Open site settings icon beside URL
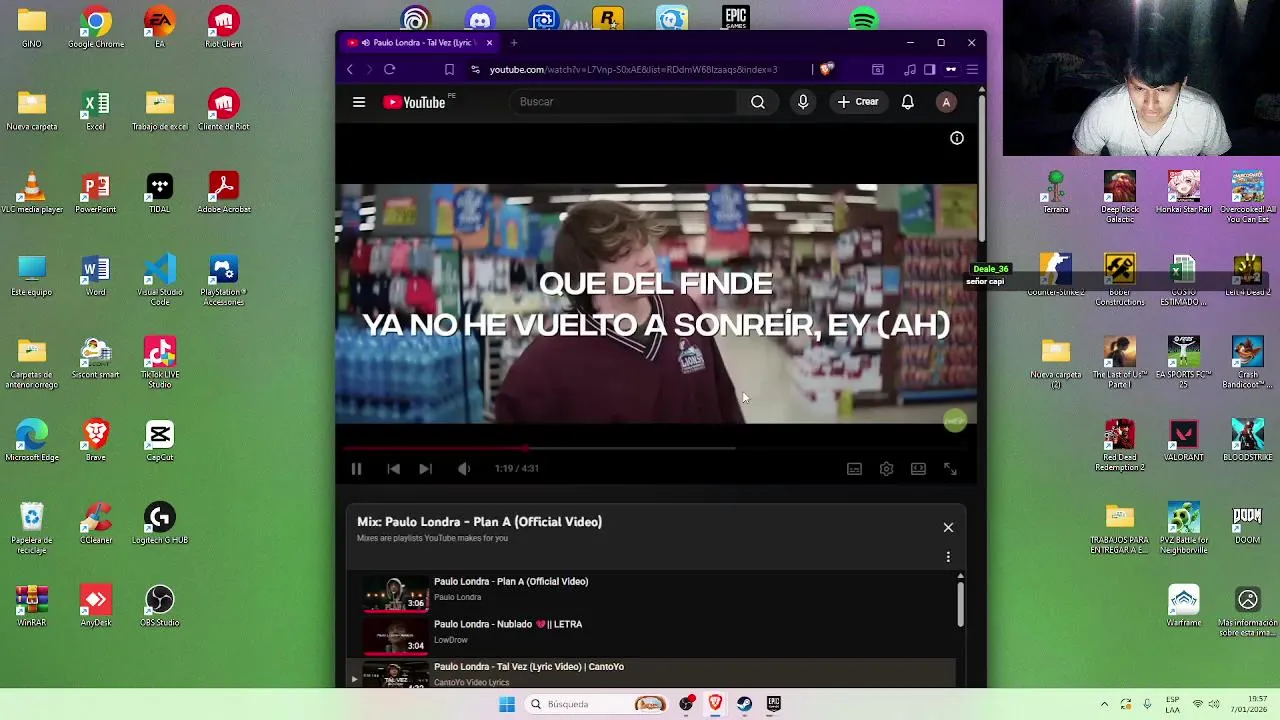This screenshot has height=720, width=1280. tap(475, 70)
